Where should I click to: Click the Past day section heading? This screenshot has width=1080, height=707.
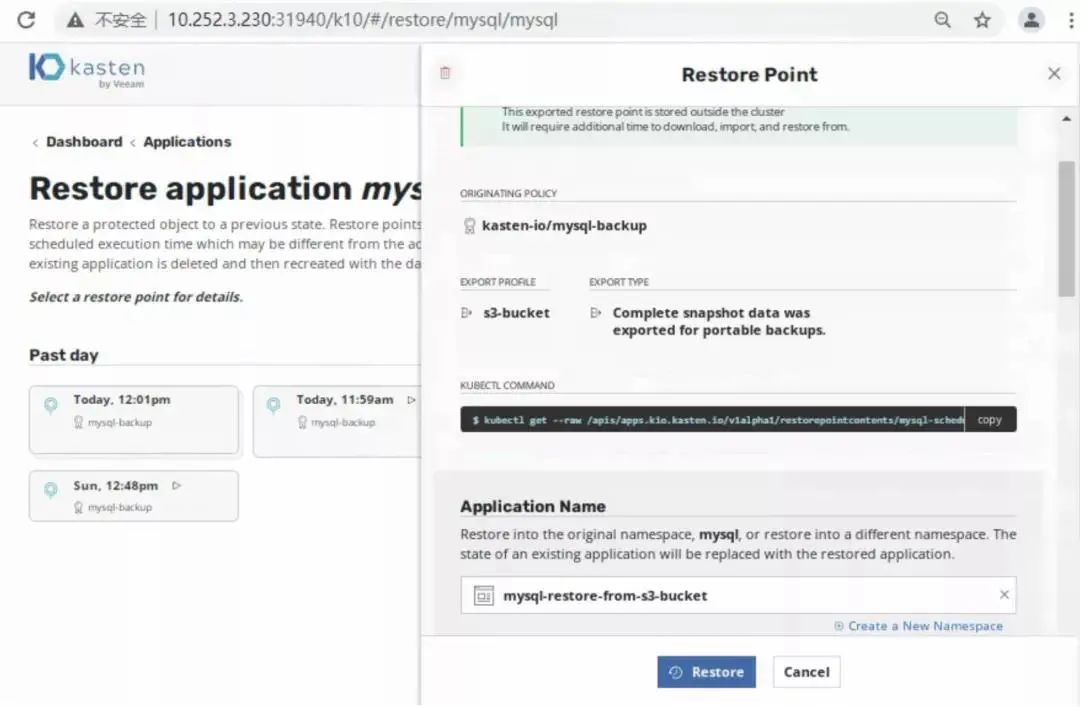coord(63,356)
